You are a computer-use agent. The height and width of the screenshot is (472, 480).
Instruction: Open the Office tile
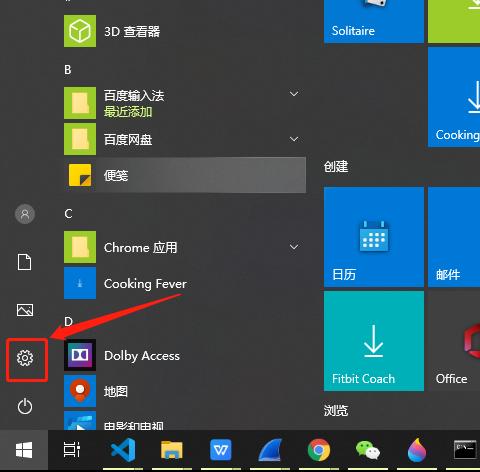(x=454, y=341)
